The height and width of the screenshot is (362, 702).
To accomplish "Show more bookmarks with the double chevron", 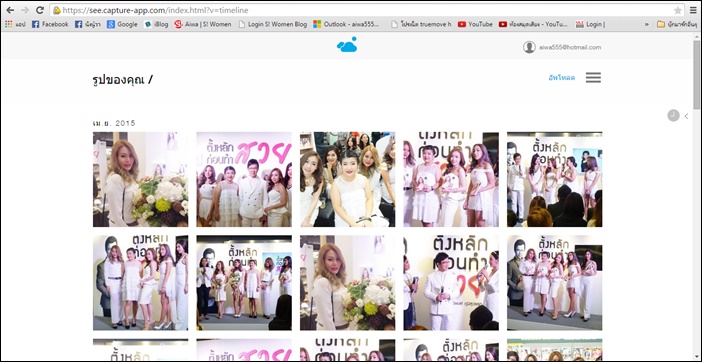I will (646, 24).
